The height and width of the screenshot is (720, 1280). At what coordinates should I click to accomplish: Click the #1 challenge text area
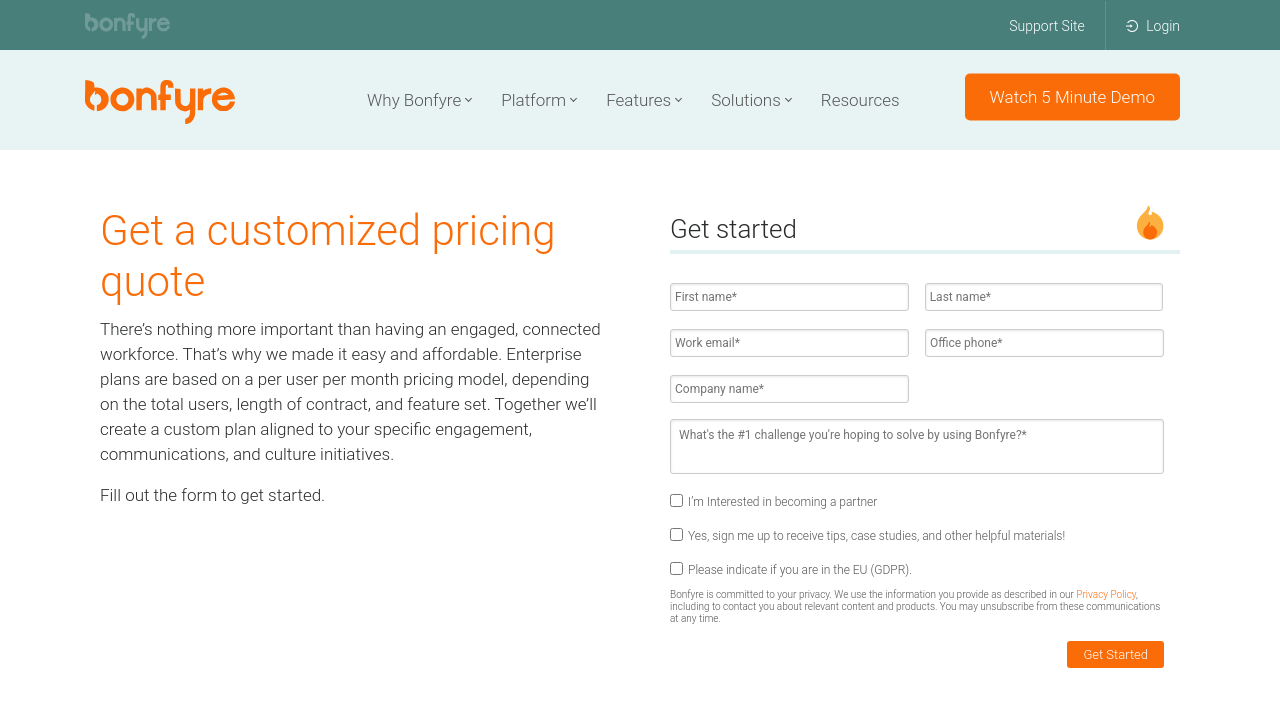[916, 446]
